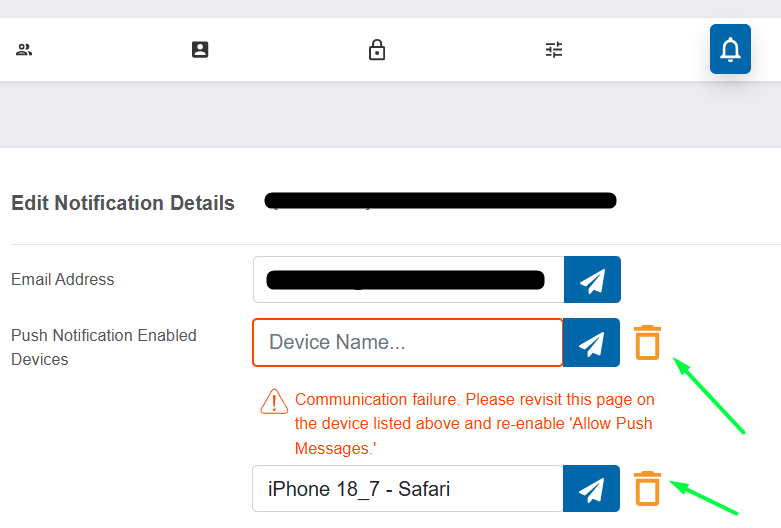Delete the unnamed device with trash icon

pos(648,342)
